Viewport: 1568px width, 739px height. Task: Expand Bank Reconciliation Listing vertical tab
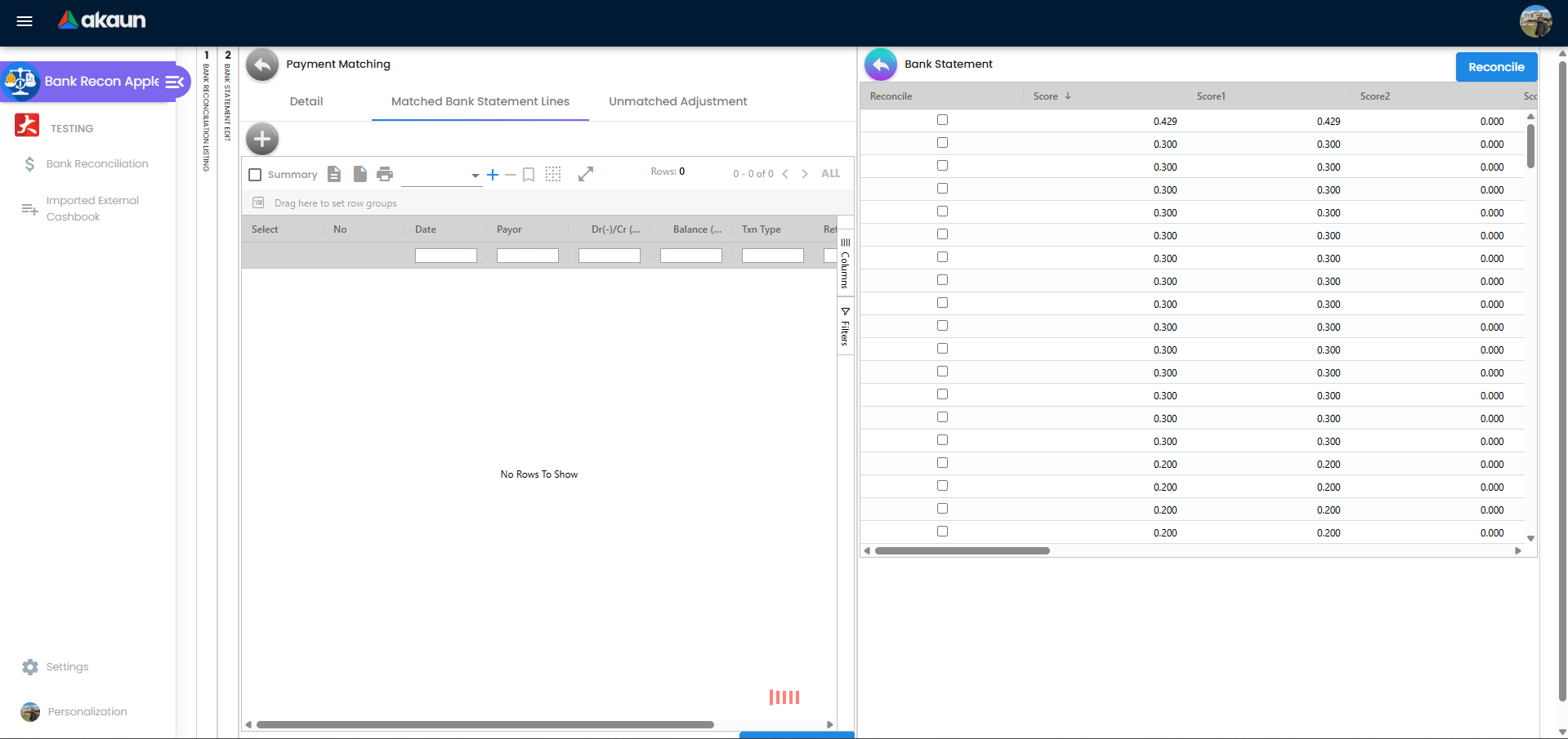tap(207, 111)
